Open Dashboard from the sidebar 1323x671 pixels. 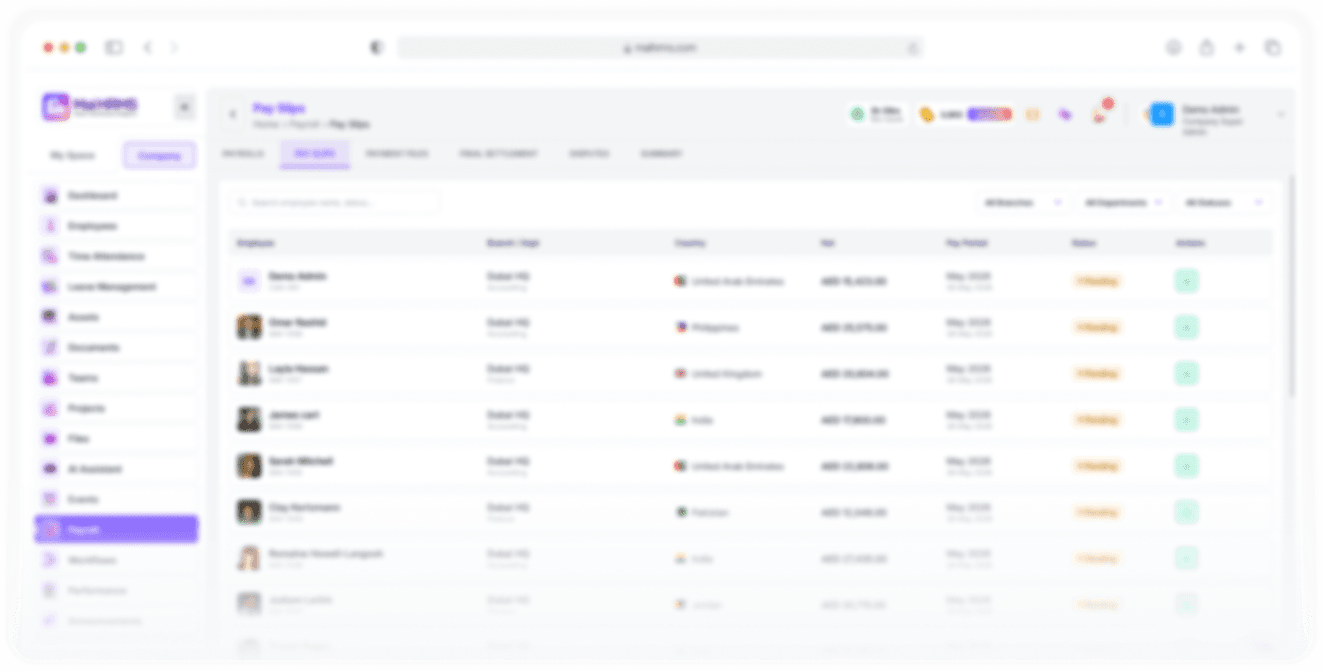(116, 196)
